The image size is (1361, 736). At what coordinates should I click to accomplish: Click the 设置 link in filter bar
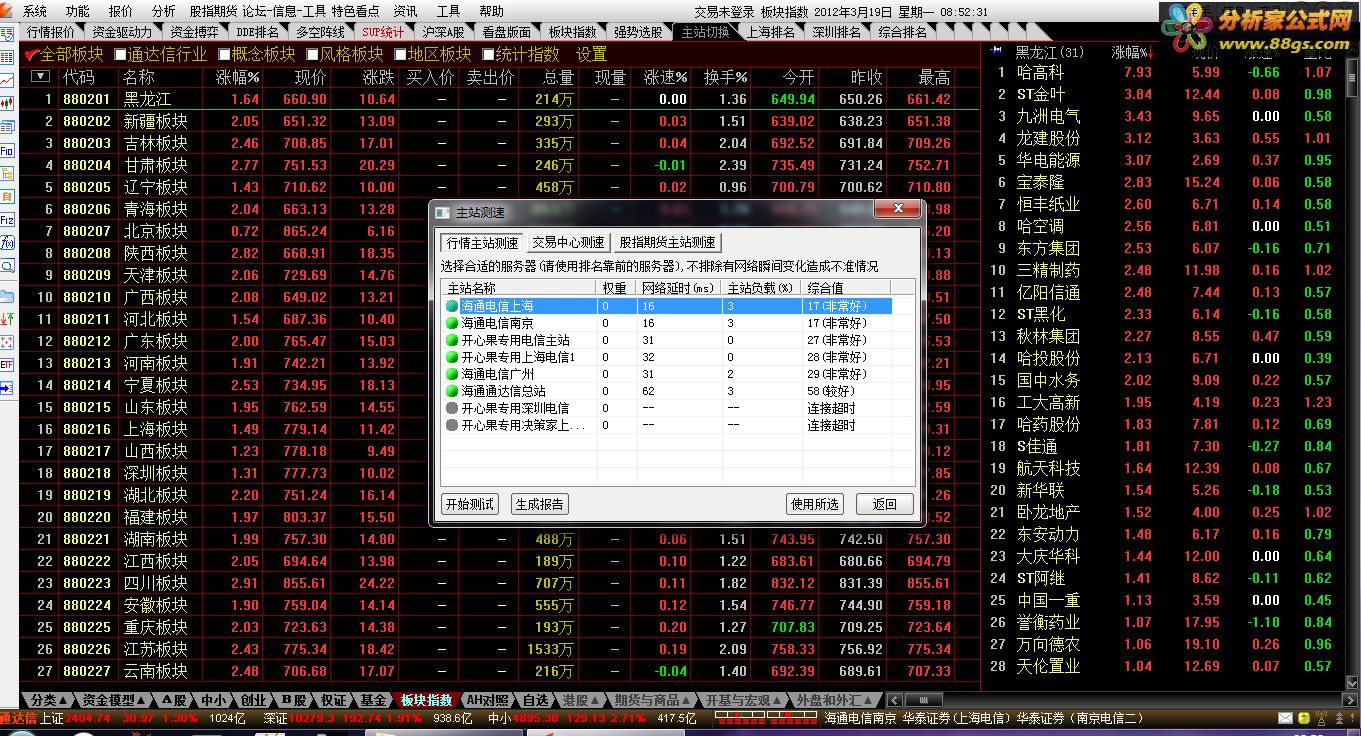[591, 54]
